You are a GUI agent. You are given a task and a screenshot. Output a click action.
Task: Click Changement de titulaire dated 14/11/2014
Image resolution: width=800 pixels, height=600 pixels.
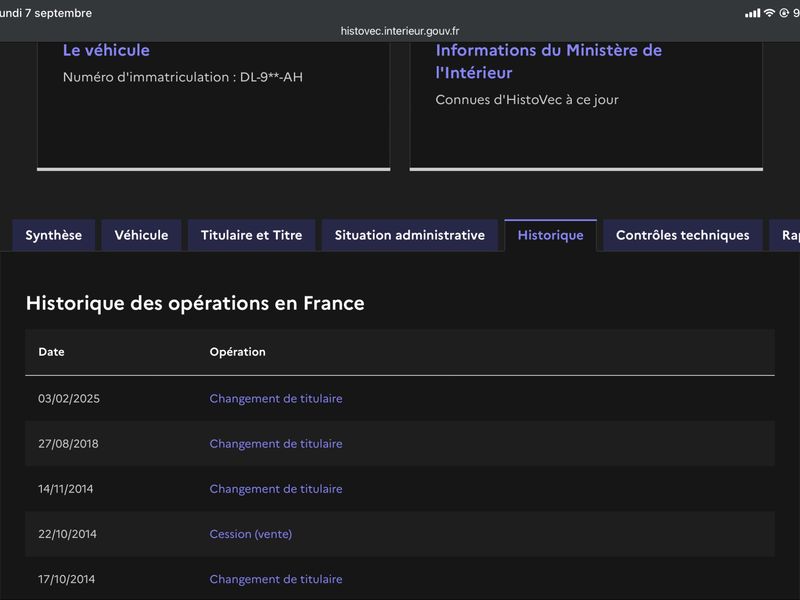pos(276,489)
